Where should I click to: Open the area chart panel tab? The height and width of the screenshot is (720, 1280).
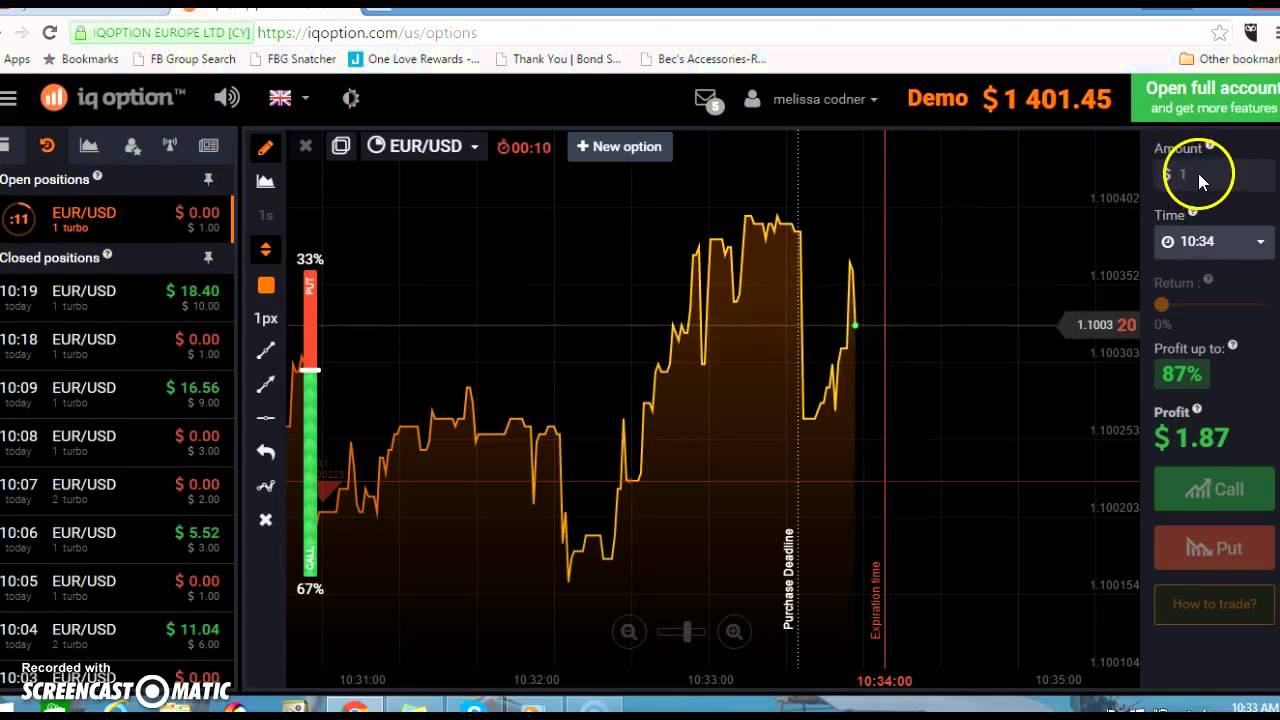[x=89, y=146]
